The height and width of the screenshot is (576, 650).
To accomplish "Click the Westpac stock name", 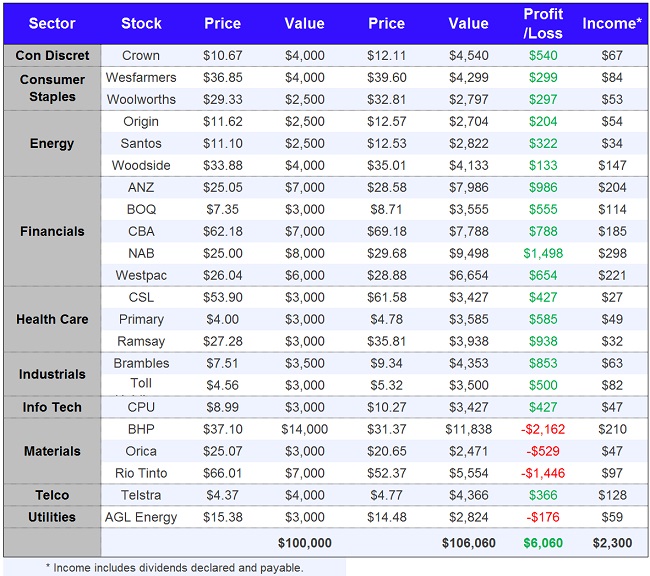I will 141,275.
